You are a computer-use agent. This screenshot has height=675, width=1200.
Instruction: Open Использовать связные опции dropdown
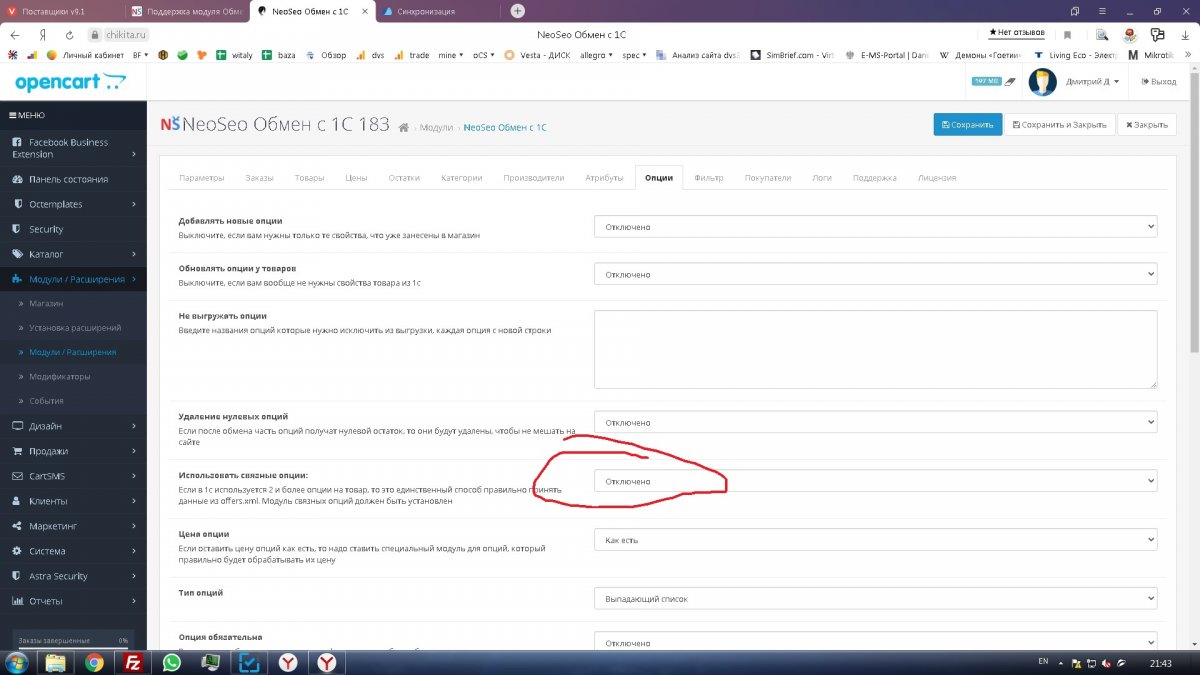875,481
